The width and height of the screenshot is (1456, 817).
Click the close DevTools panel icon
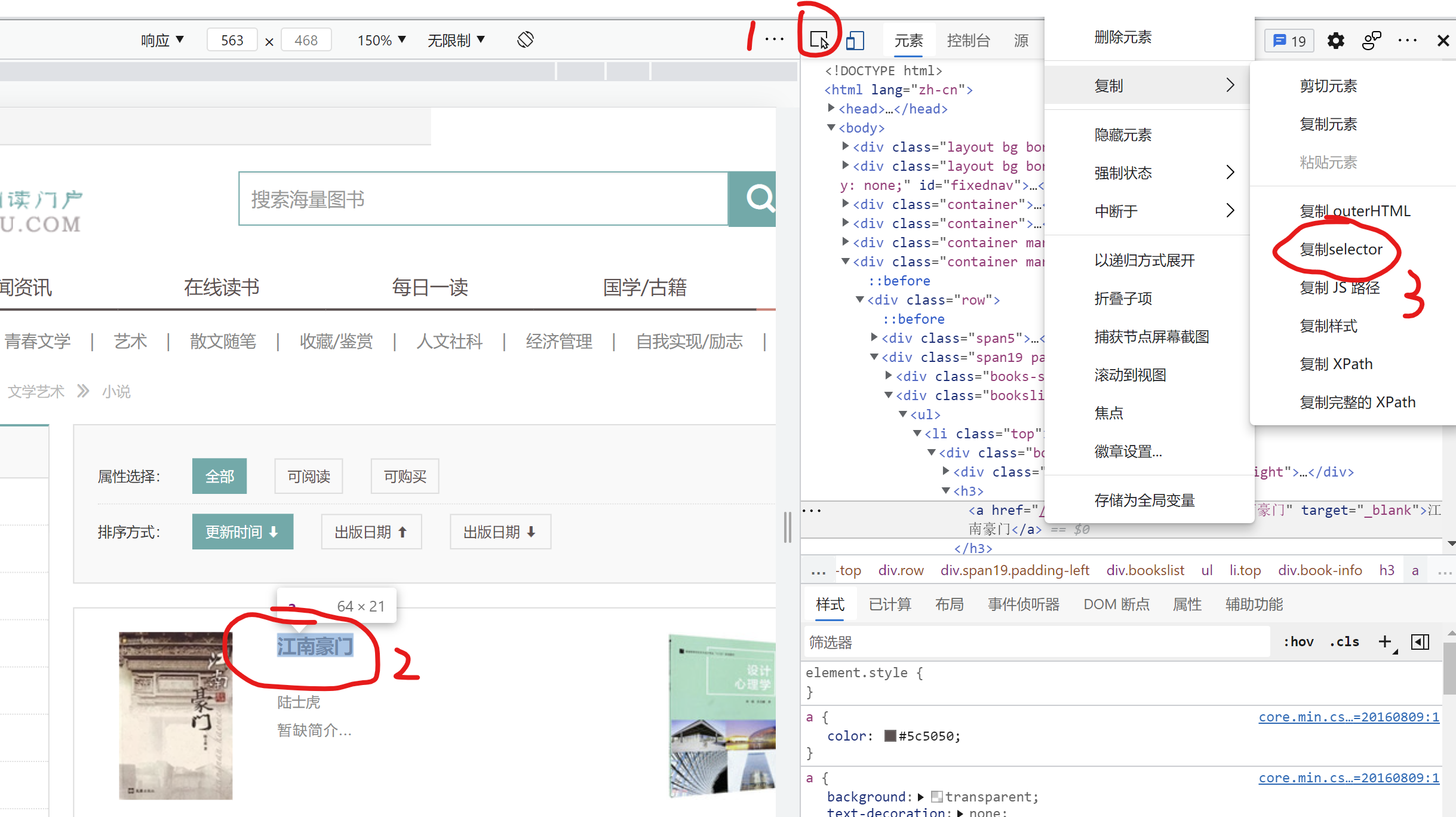(x=1442, y=40)
